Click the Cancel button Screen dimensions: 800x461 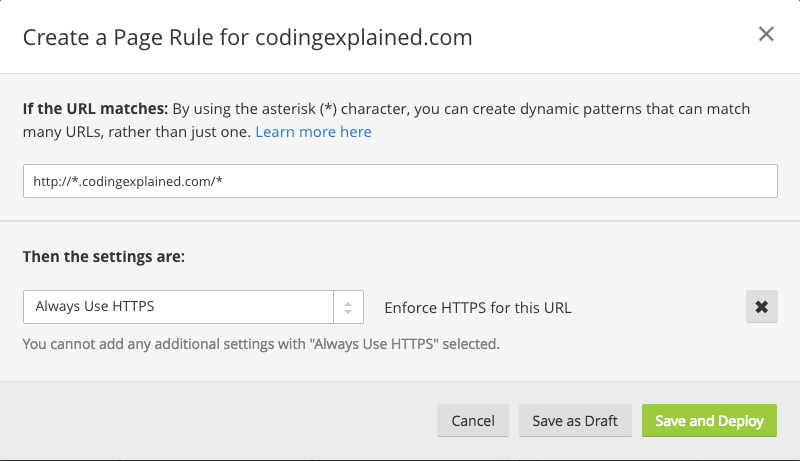(x=472, y=421)
